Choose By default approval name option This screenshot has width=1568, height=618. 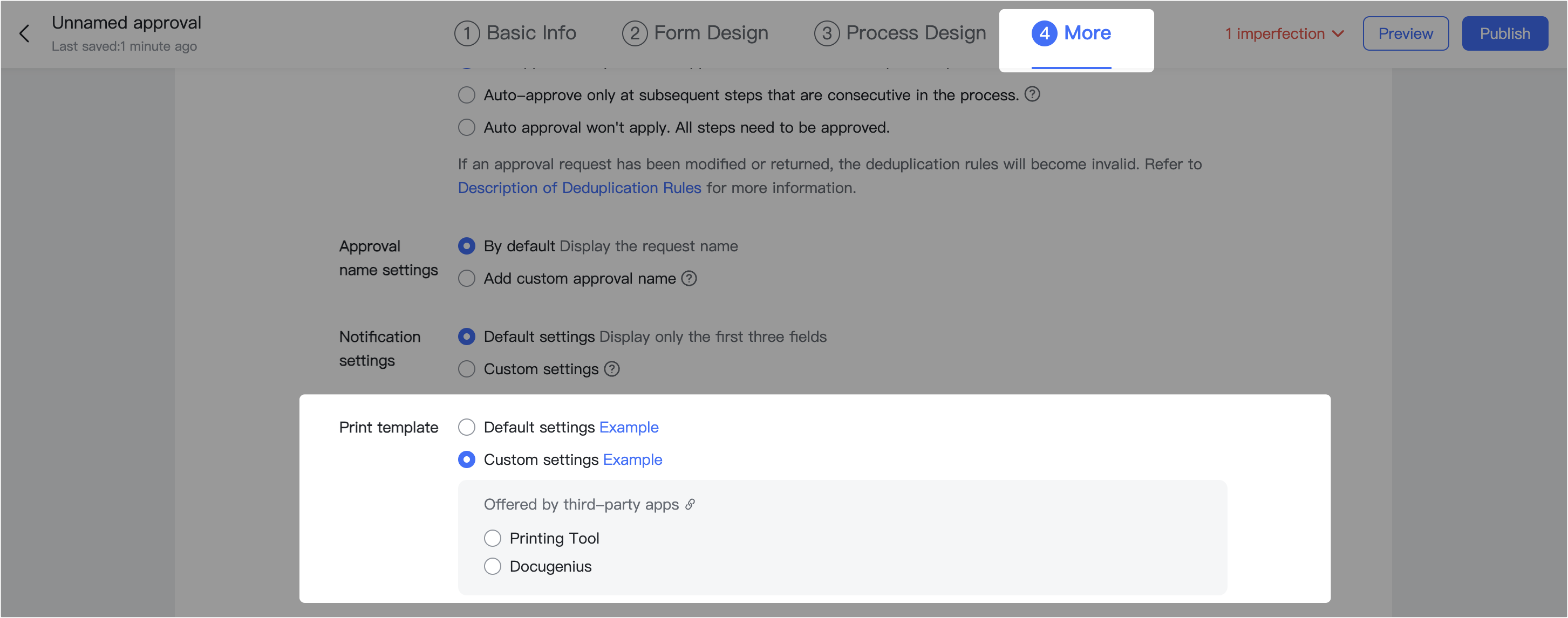pyautogui.click(x=466, y=246)
